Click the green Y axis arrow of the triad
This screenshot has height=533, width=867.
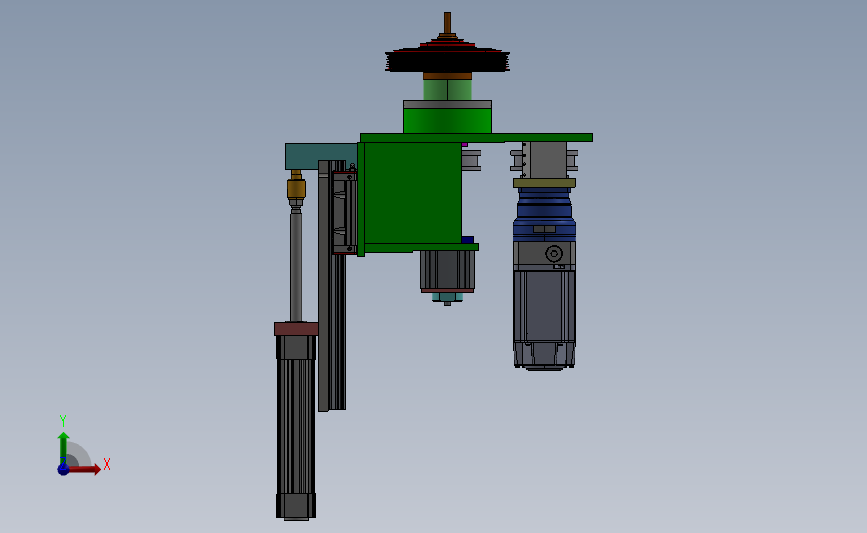[63, 448]
